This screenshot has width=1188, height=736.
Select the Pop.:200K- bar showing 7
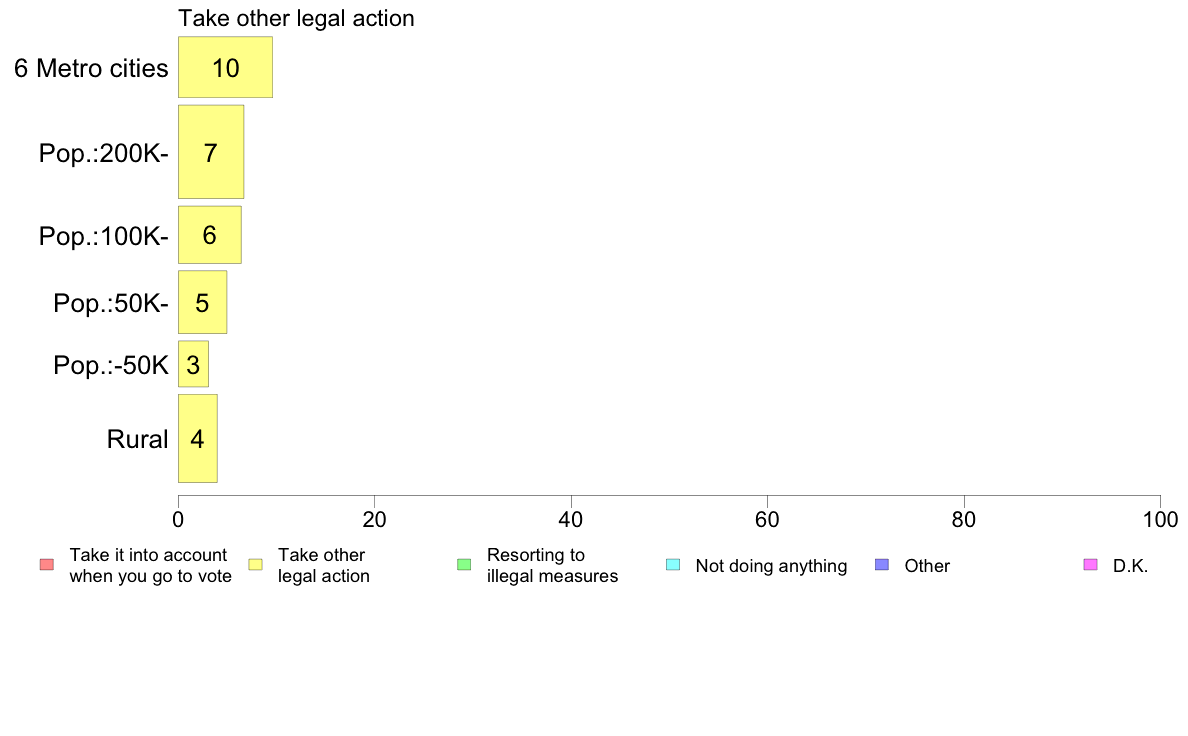point(211,152)
